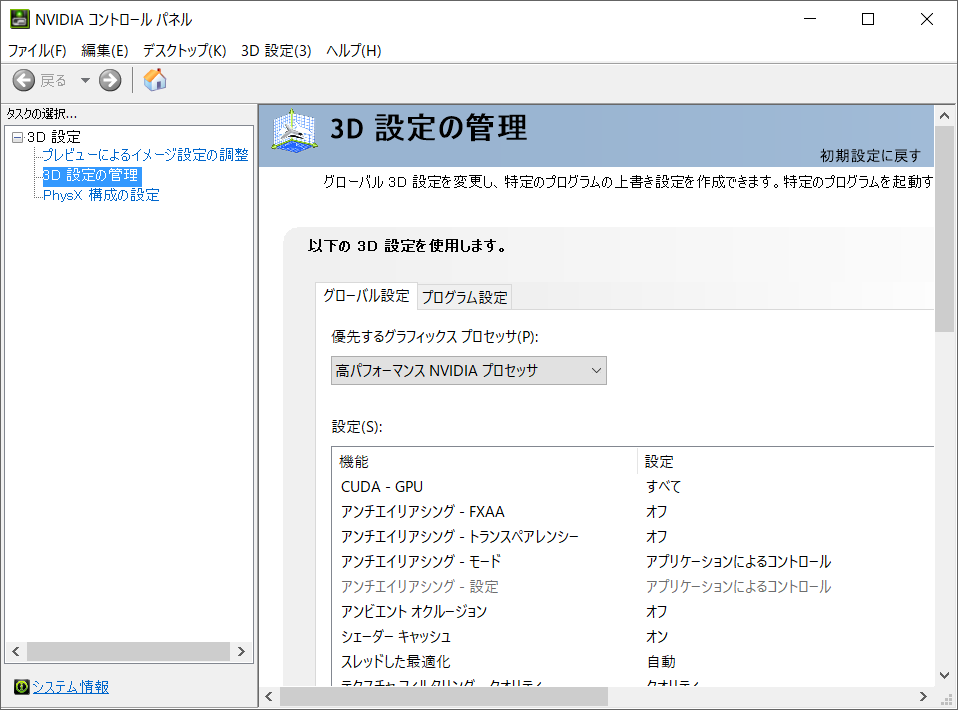958x710 pixels.
Task: Click the right panel vertical scrollbar up arrow
Action: point(945,115)
